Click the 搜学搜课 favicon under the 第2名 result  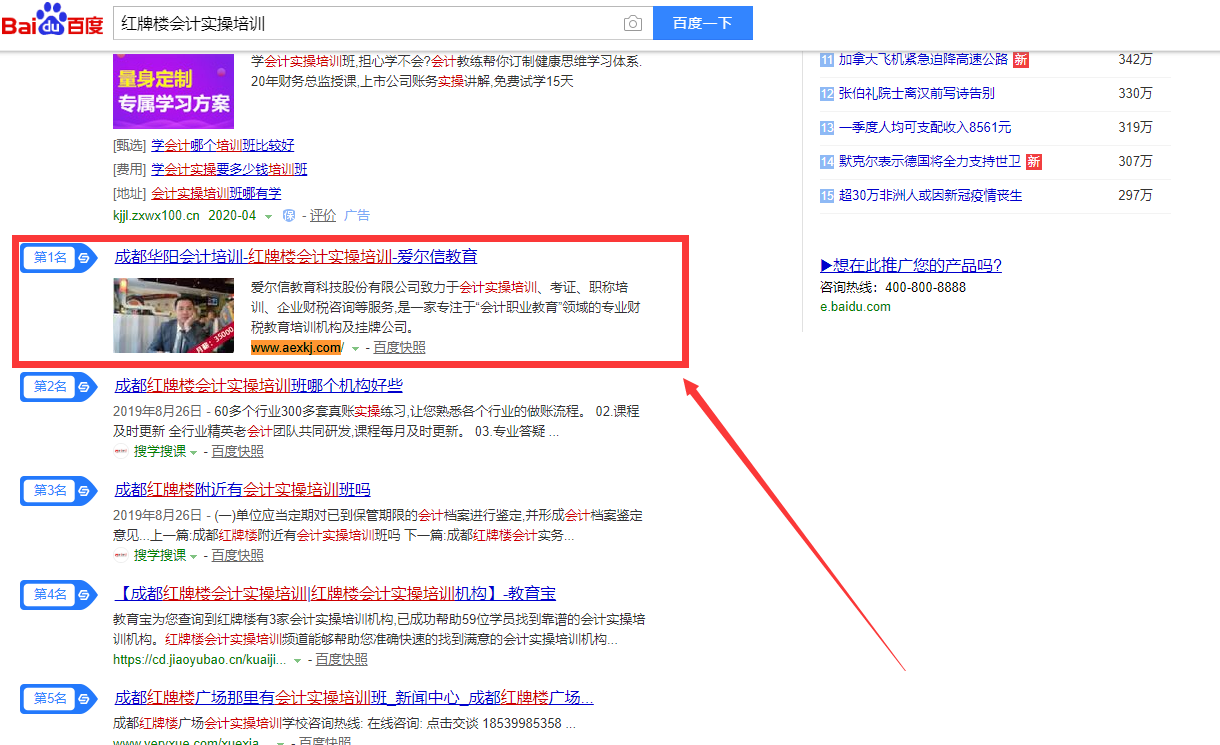(x=121, y=452)
